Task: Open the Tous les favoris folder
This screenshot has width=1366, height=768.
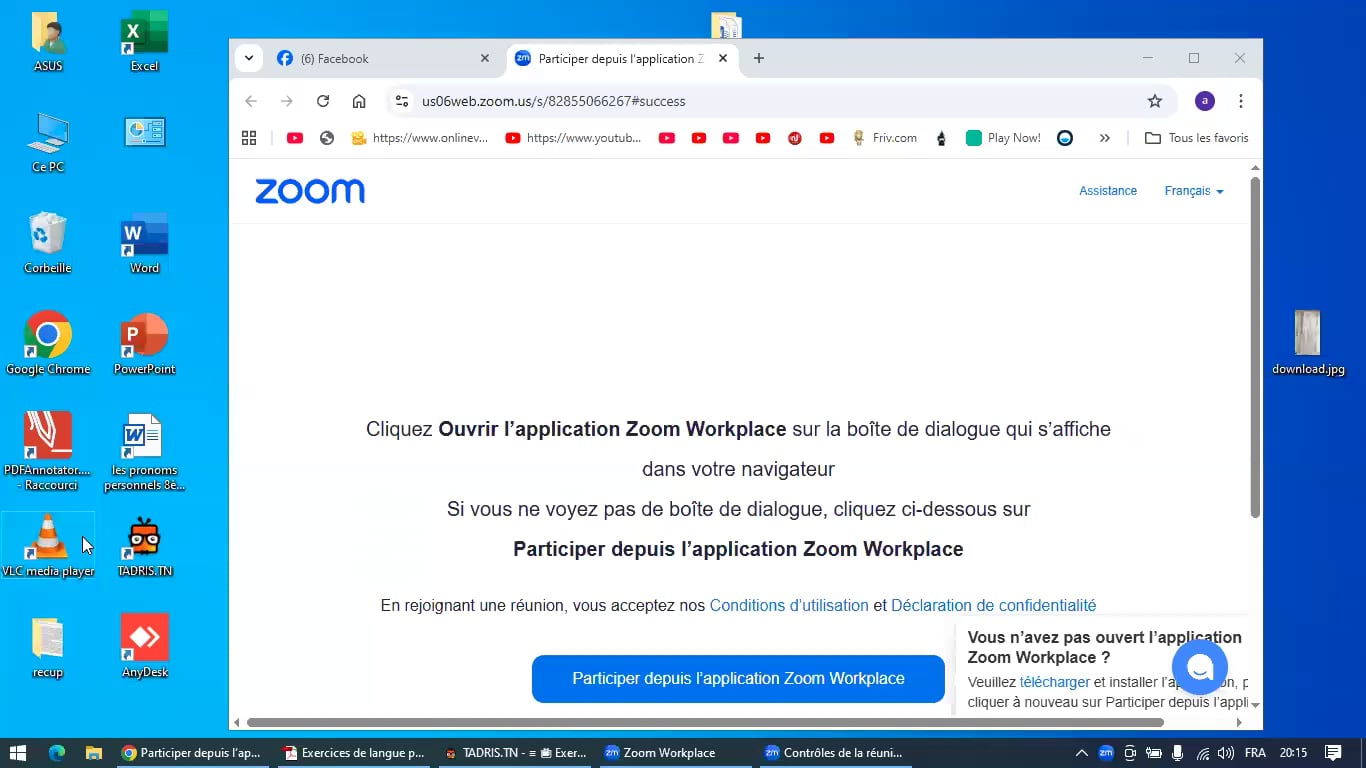Action: pos(1197,138)
